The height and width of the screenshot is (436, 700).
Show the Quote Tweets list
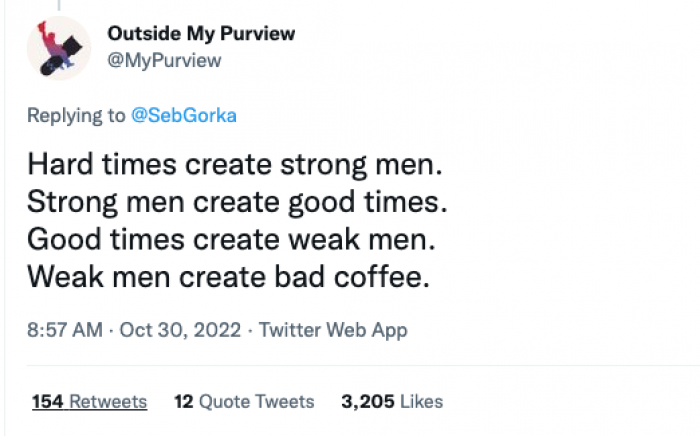click(x=256, y=402)
